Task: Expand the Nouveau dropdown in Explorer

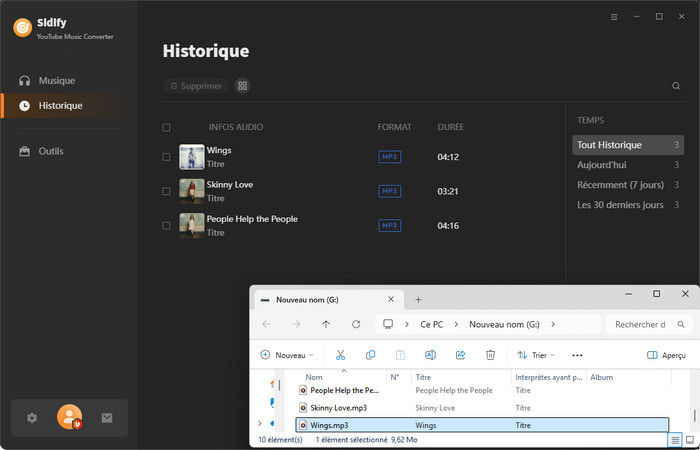Action: pos(288,355)
